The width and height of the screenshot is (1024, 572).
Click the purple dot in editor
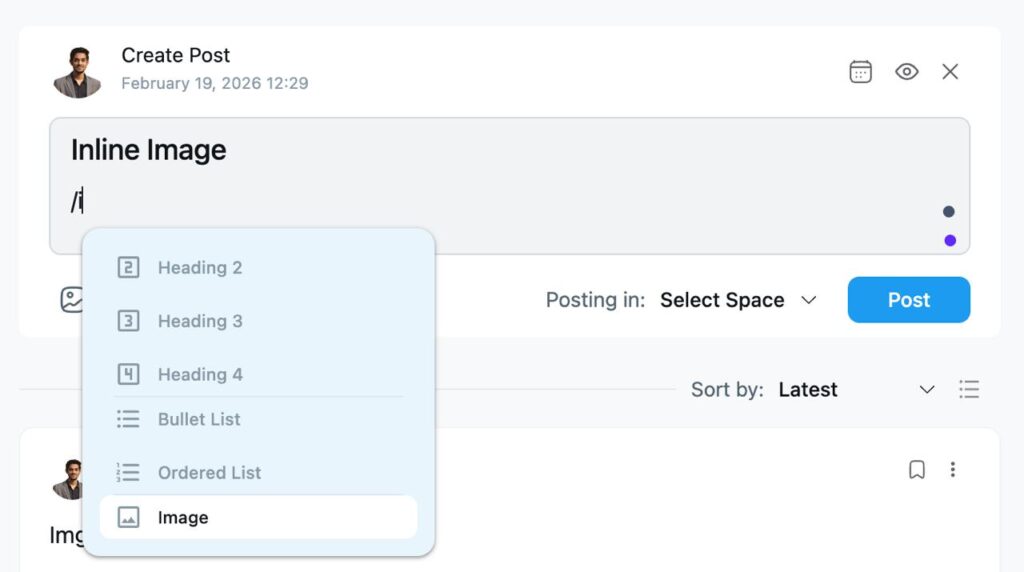coord(950,240)
